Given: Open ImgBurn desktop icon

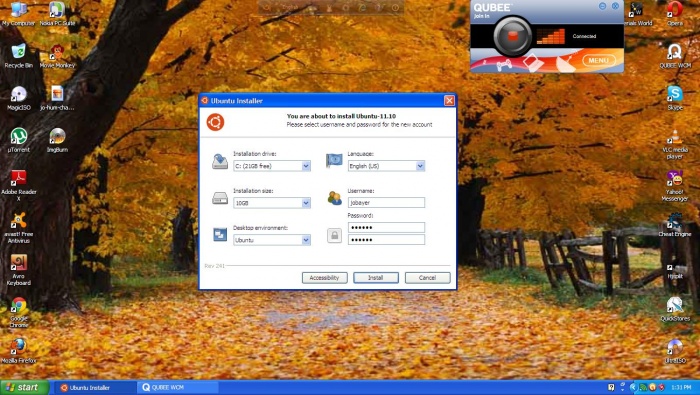Looking at the screenshot, I should [x=57, y=140].
